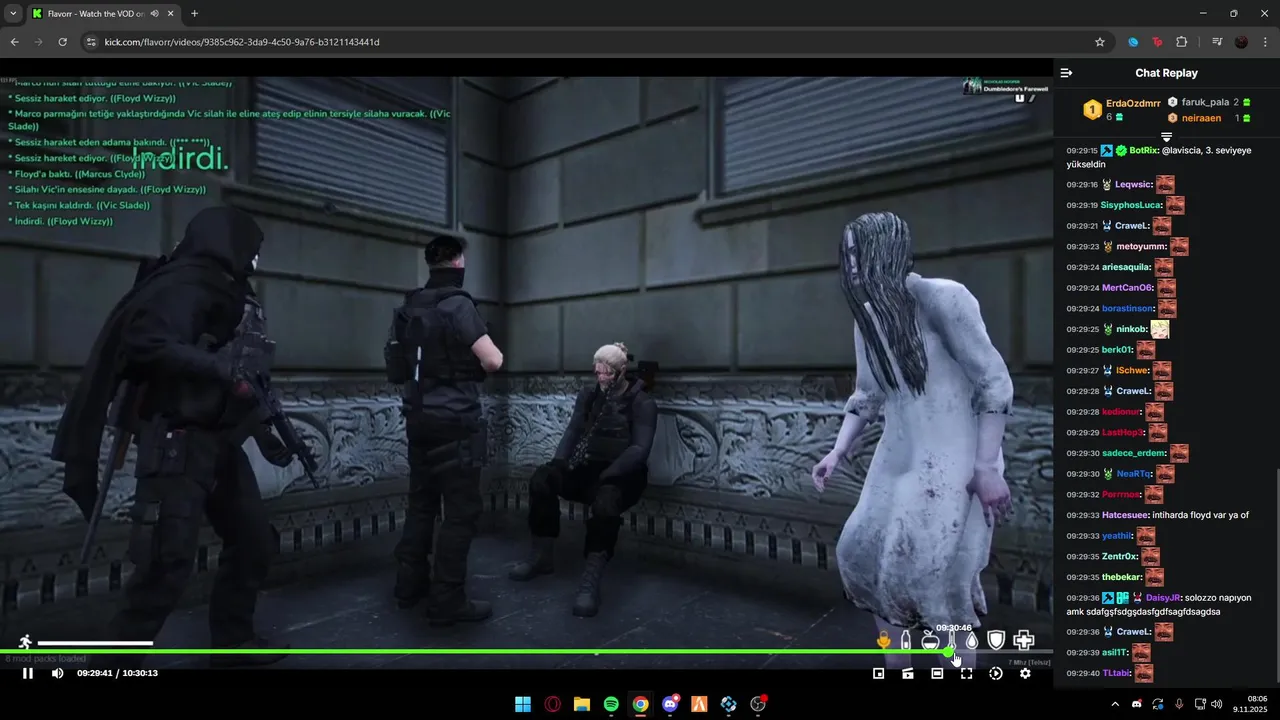Click sadece_erdem username in chat
Image resolution: width=1280 pixels, height=720 pixels.
pos(1134,453)
